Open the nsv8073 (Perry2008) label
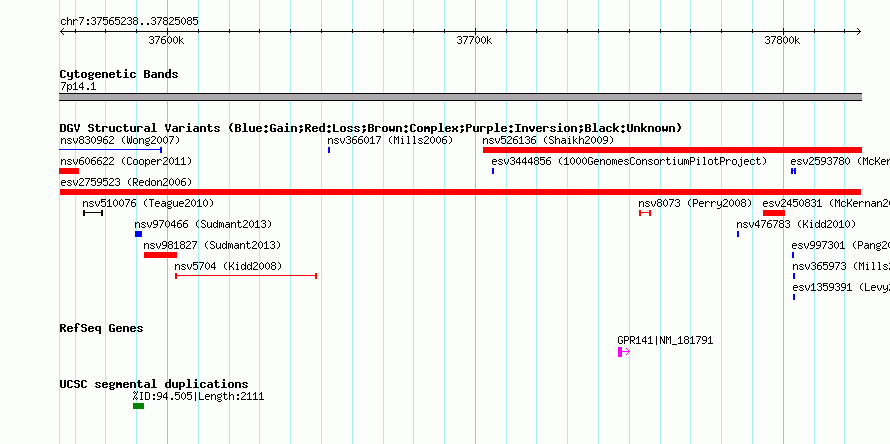Image resolution: width=890 pixels, height=444 pixels. 695,203
